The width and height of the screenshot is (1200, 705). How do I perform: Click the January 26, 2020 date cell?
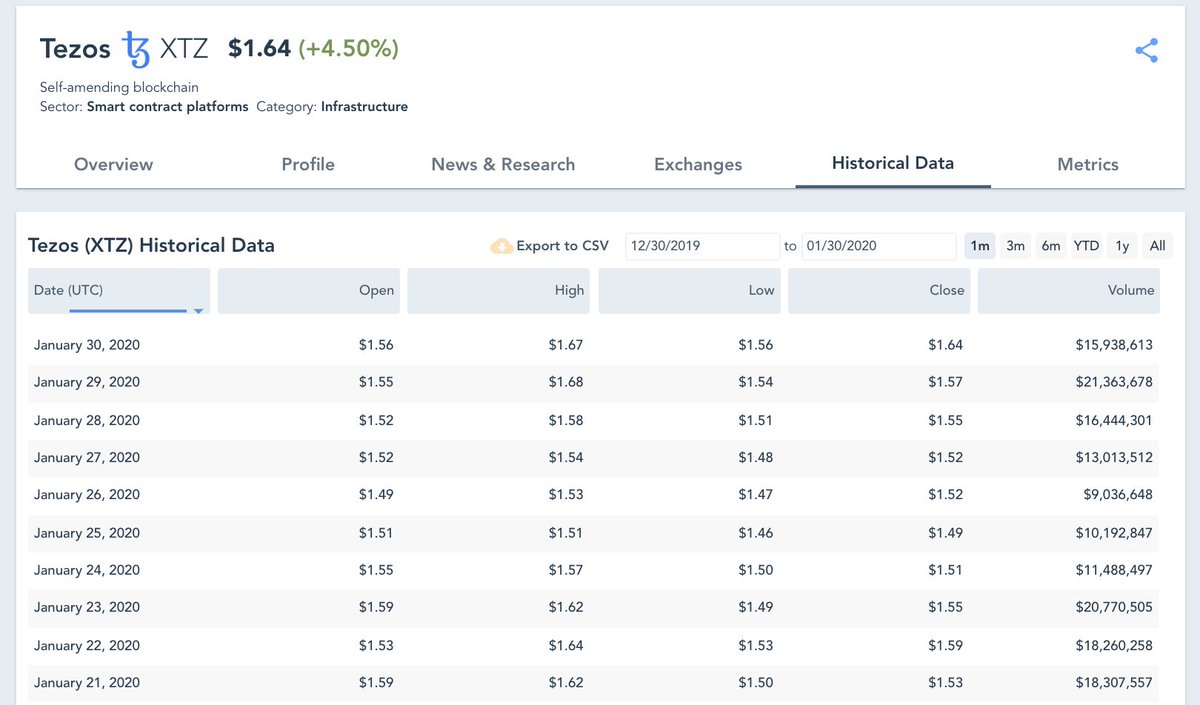87,495
